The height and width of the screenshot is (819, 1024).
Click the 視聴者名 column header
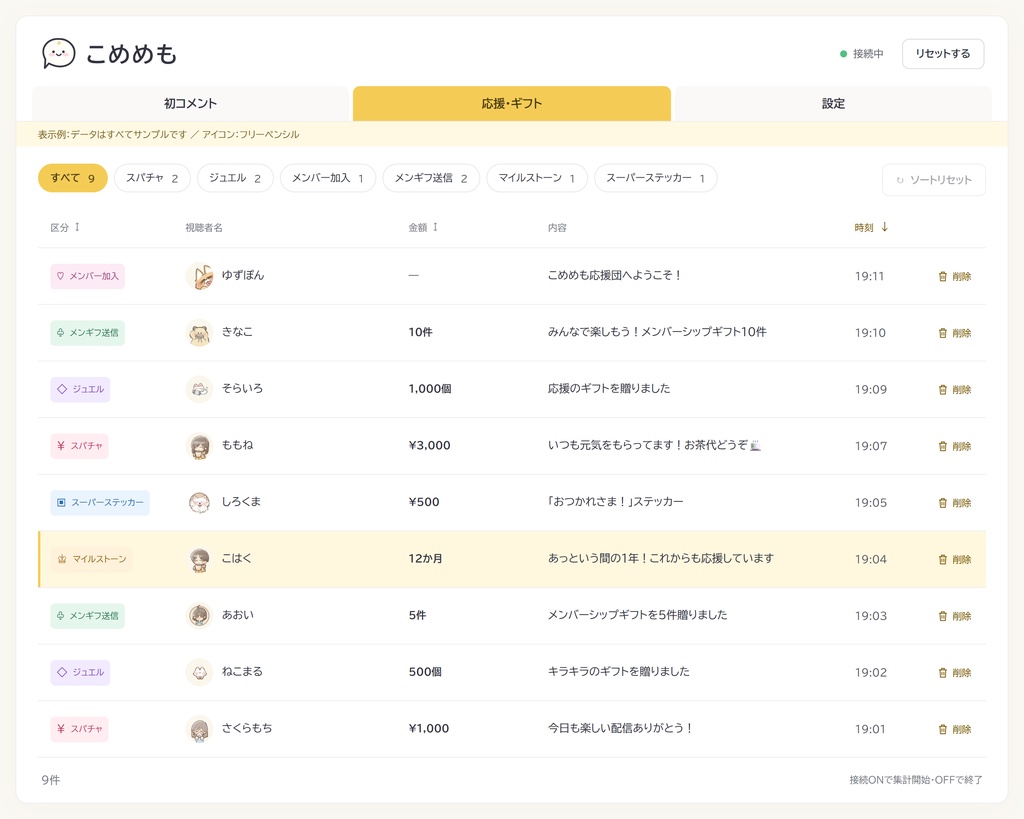pos(204,227)
